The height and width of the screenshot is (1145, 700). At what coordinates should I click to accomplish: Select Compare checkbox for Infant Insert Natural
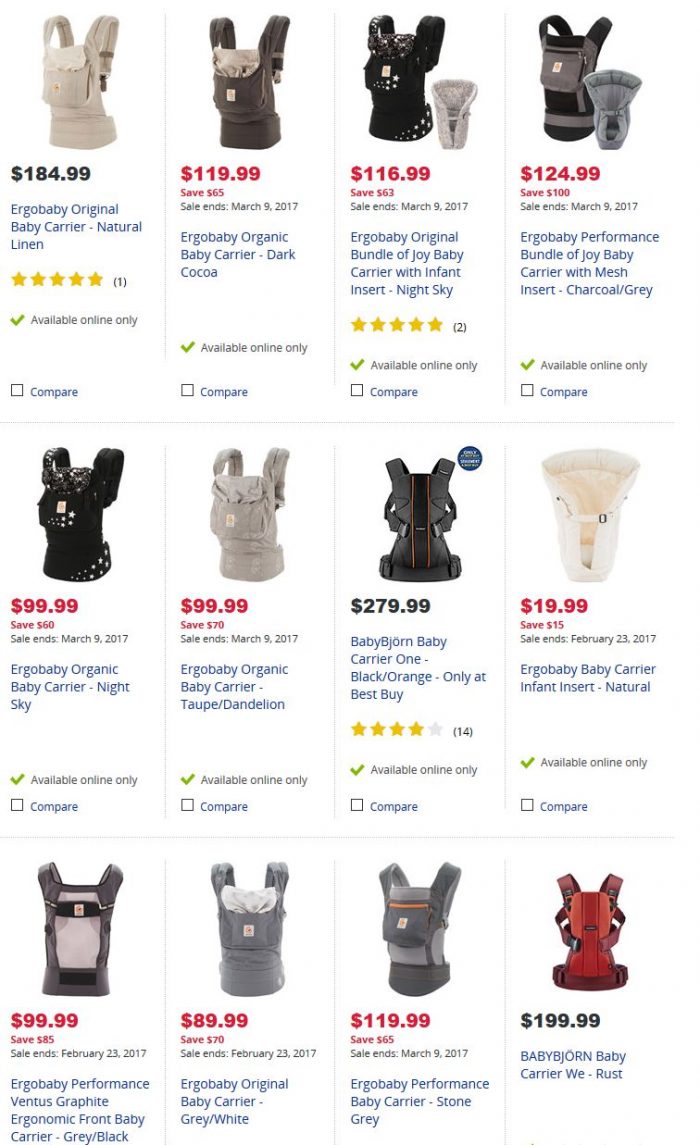[x=527, y=805]
